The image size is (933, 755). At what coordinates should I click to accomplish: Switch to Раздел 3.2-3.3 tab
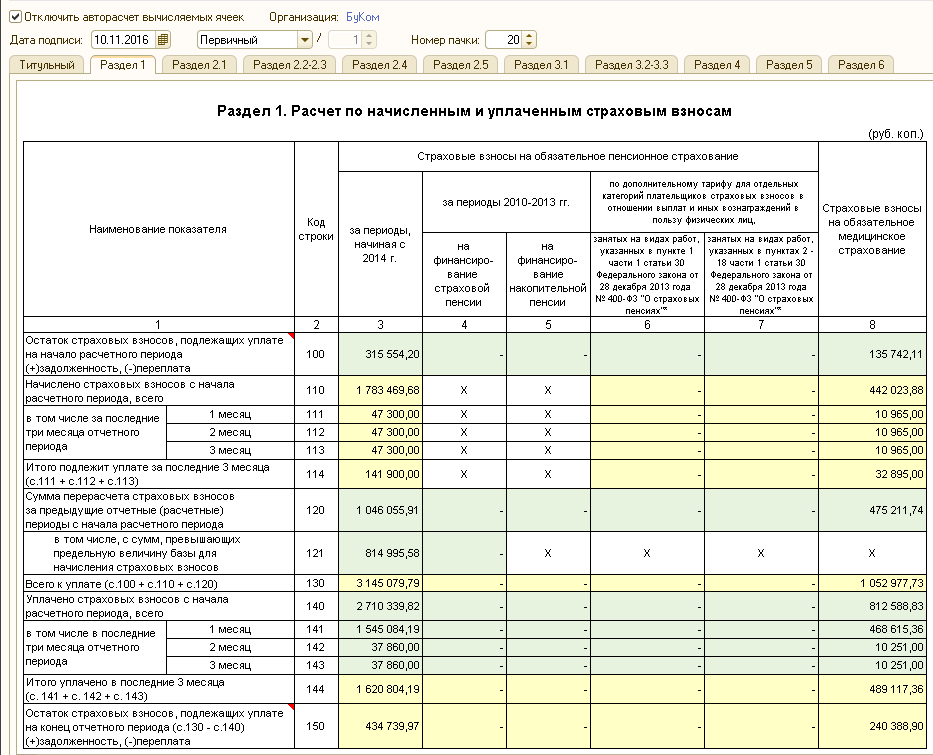coord(631,65)
